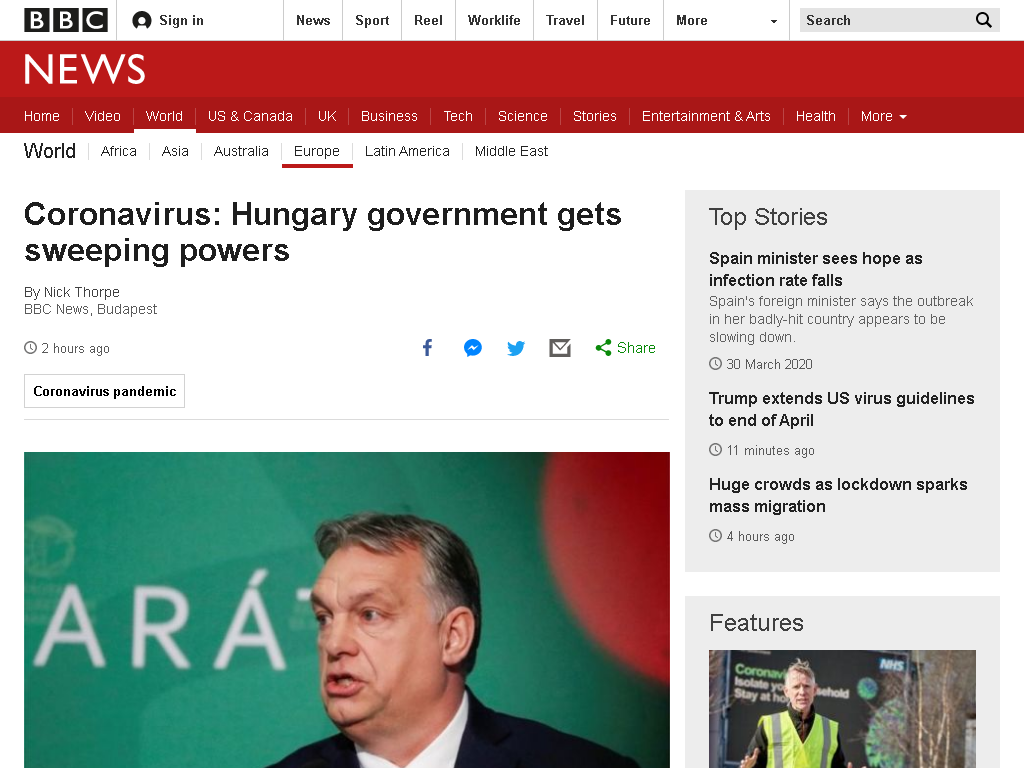Click the 'BBC News, Budapest' byline text
The width and height of the screenshot is (1024, 768).
point(91,309)
